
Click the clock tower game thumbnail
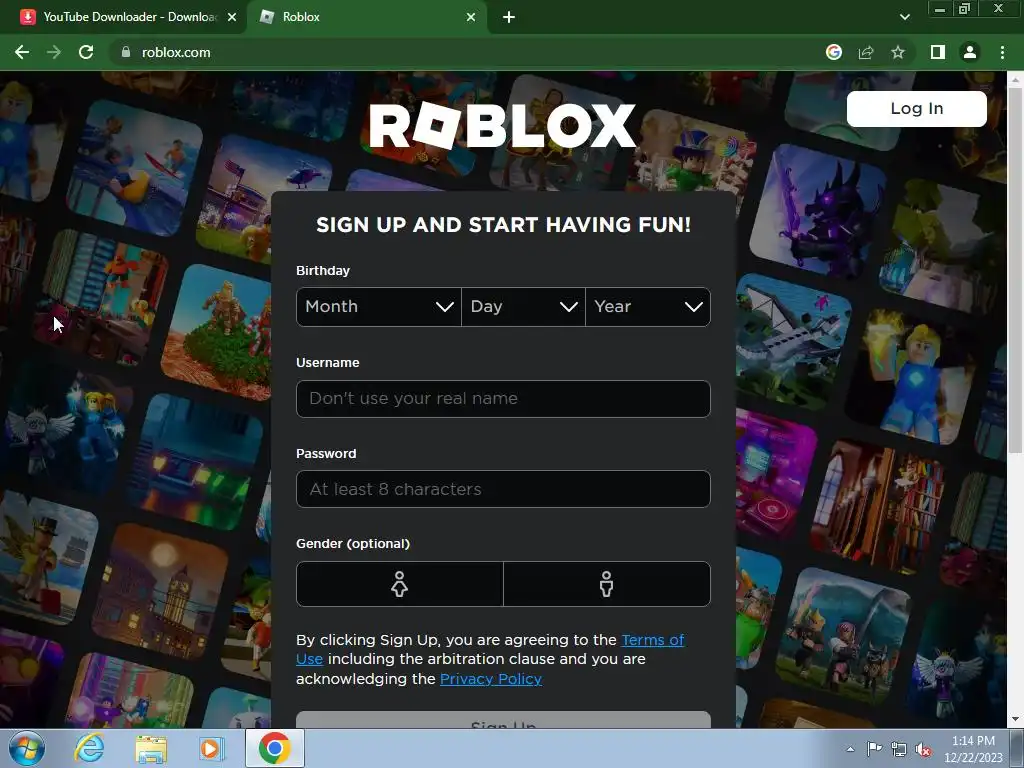pos(161,592)
